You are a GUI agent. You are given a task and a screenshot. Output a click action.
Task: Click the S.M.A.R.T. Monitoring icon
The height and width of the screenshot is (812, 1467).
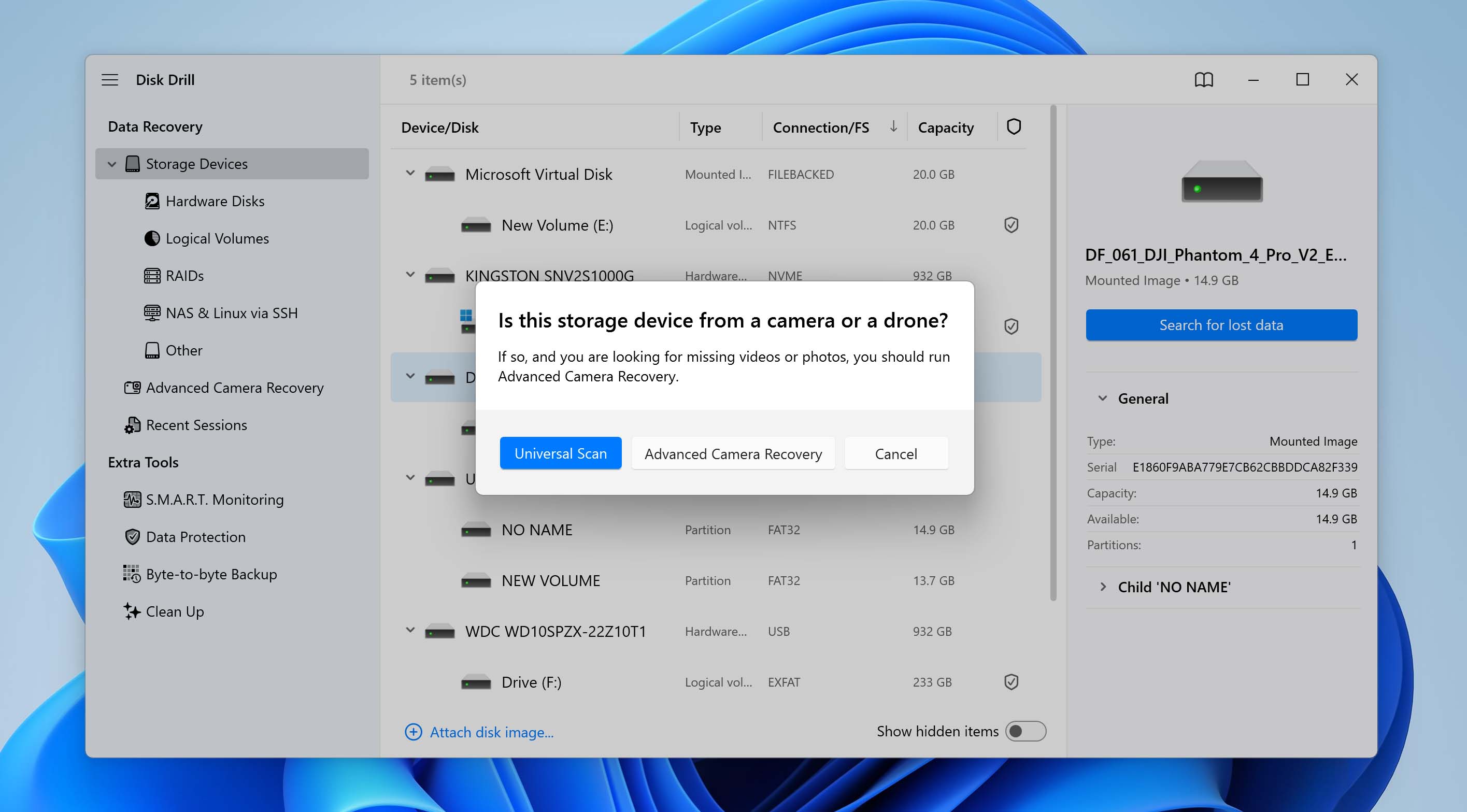click(132, 500)
